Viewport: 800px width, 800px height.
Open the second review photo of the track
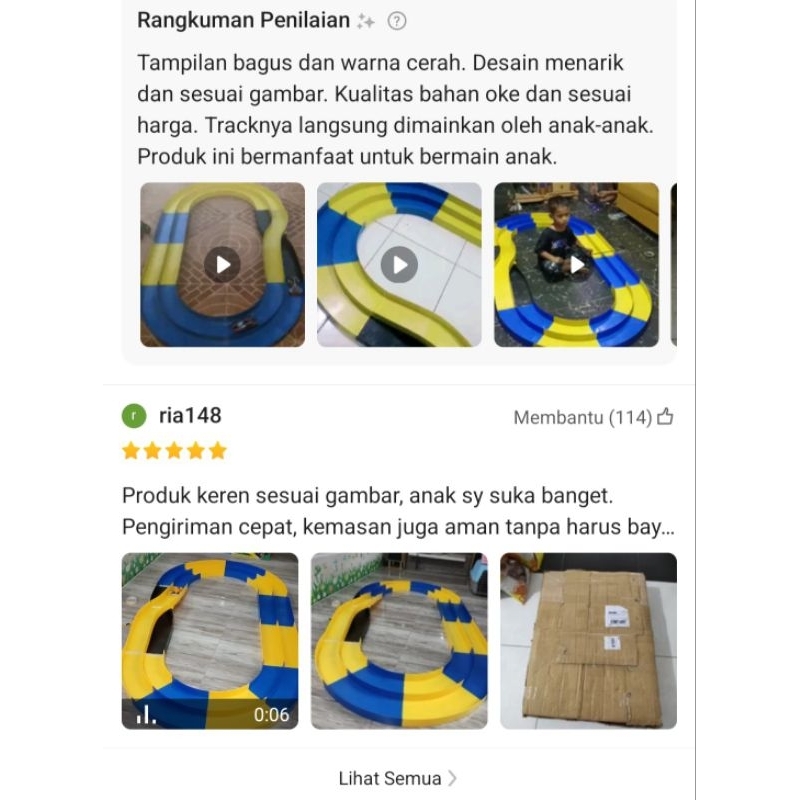click(x=399, y=641)
